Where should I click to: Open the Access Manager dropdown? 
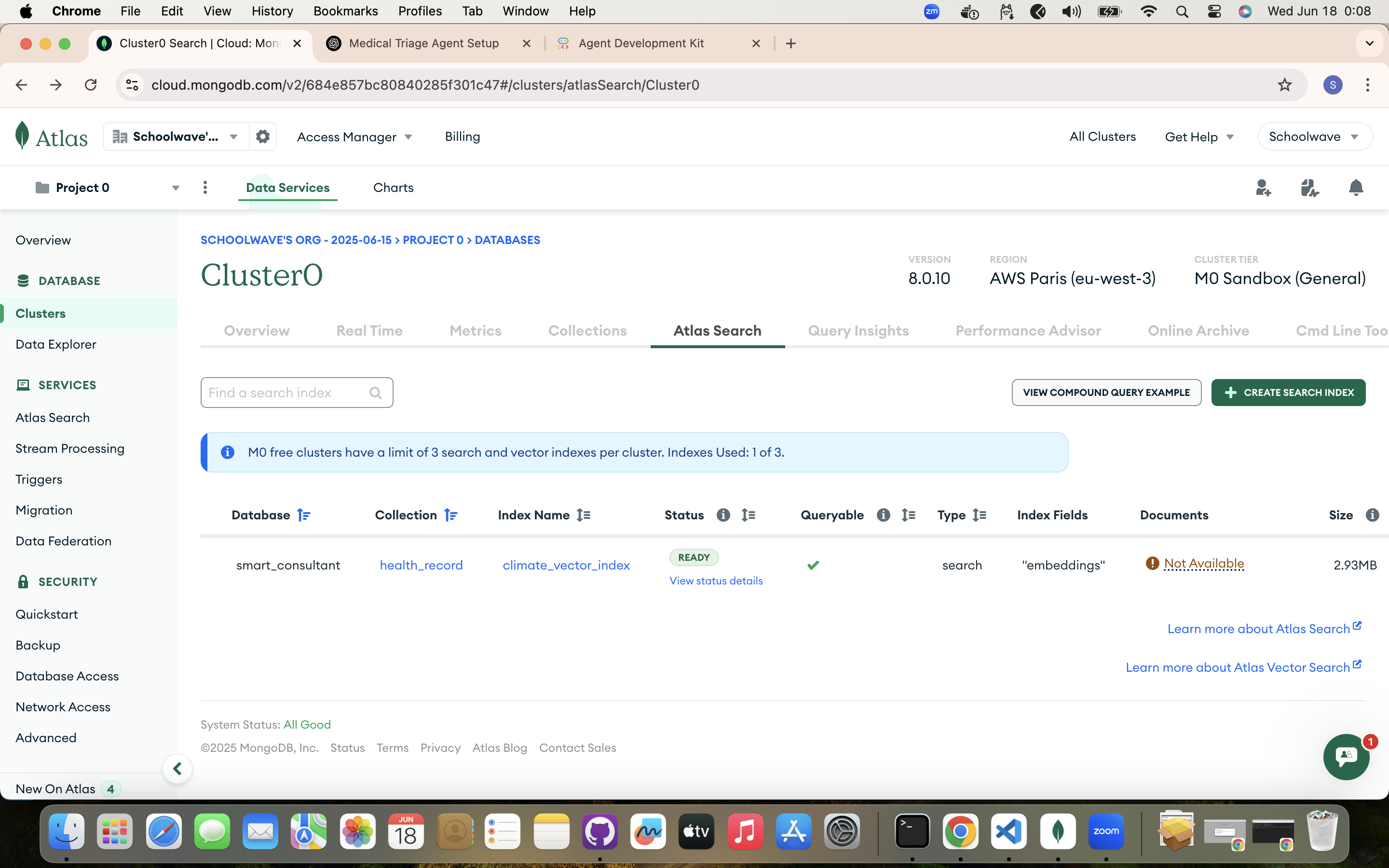(x=354, y=136)
